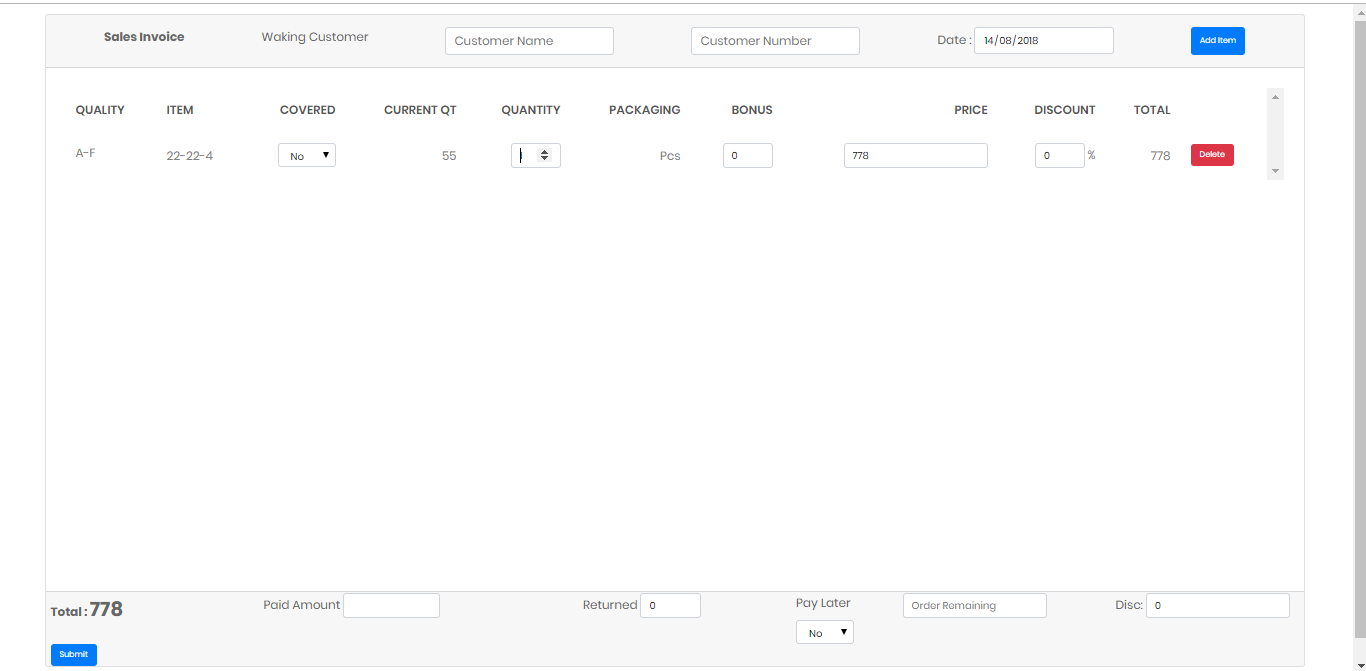
Task: Click items table scrollbar up arrow
Action: (x=1275, y=96)
